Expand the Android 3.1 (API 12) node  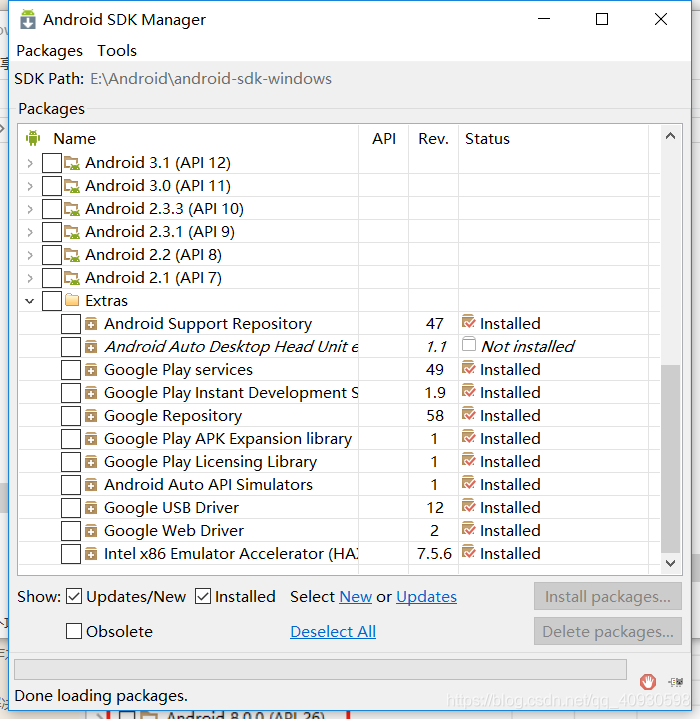click(x=30, y=163)
